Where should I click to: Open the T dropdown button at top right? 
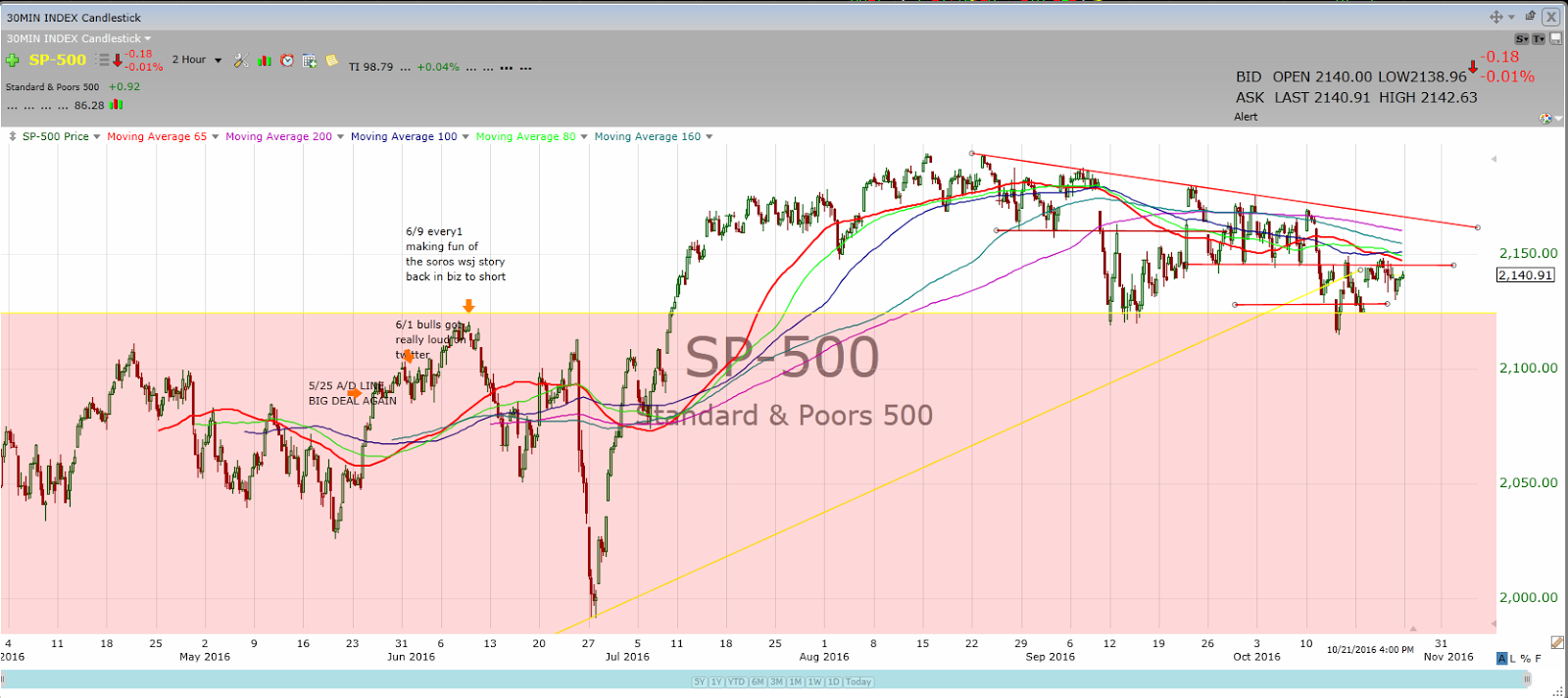point(1539,39)
